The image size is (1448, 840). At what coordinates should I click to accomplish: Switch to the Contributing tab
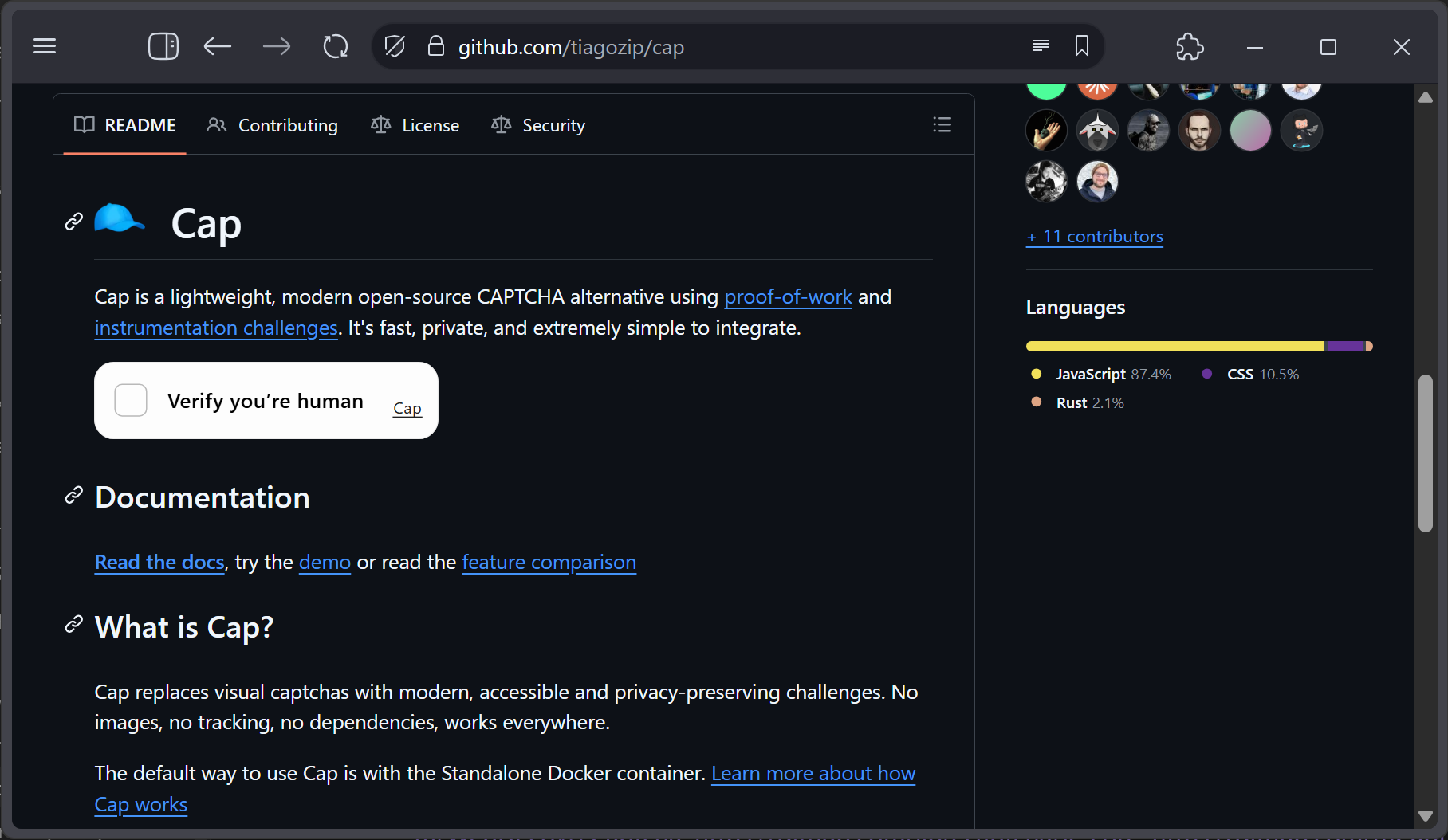[x=273, y=125]
